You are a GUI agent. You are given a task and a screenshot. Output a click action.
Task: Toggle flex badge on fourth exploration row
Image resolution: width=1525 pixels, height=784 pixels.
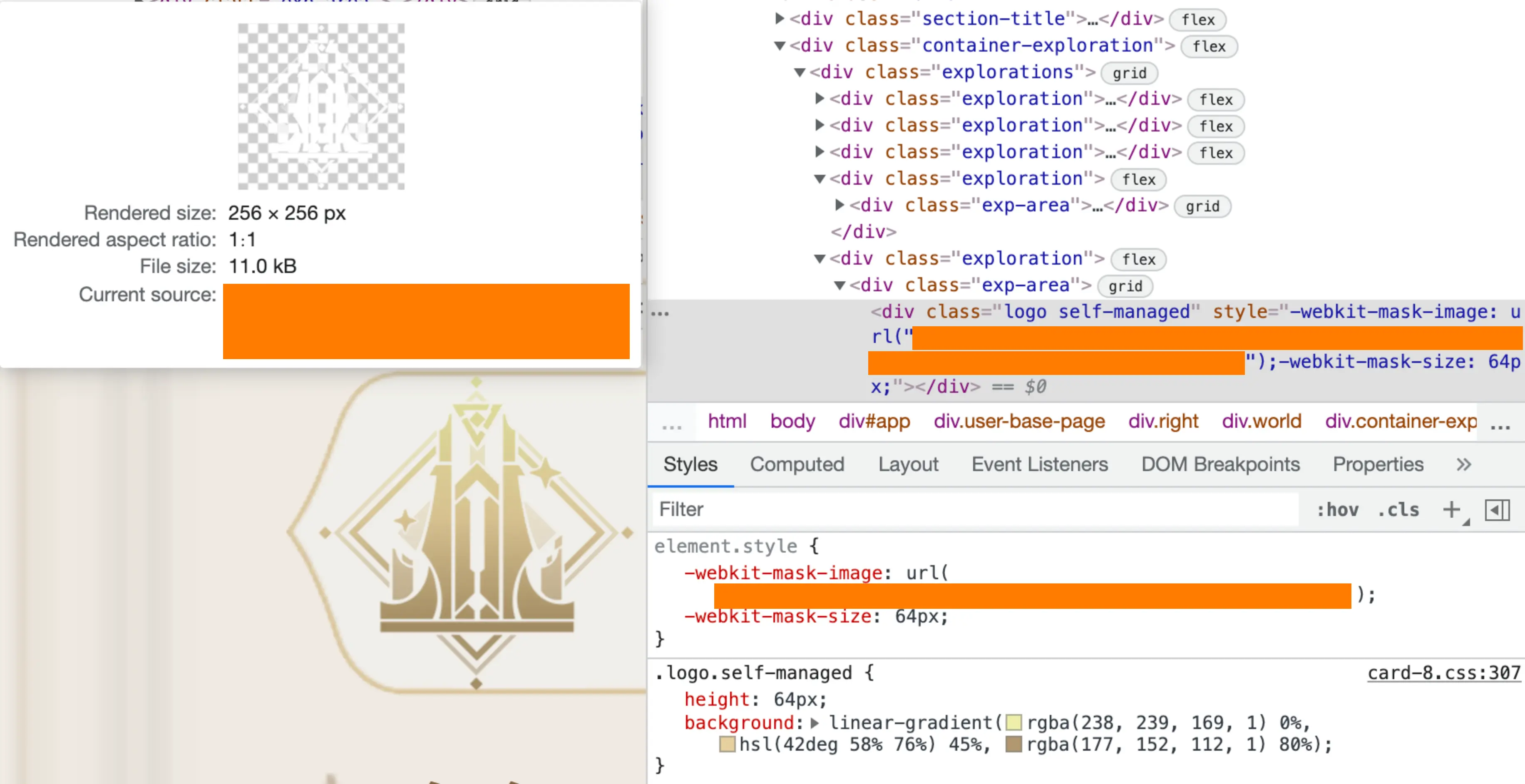coord(1138,179)
